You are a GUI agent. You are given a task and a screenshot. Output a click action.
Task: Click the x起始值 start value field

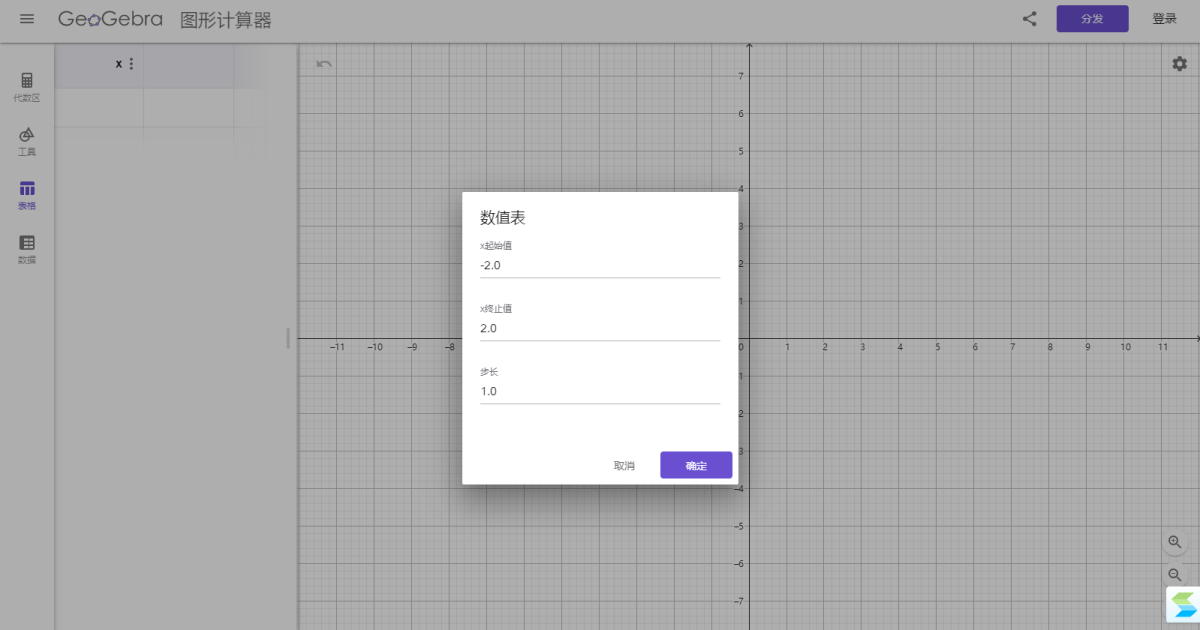point(600,265)
